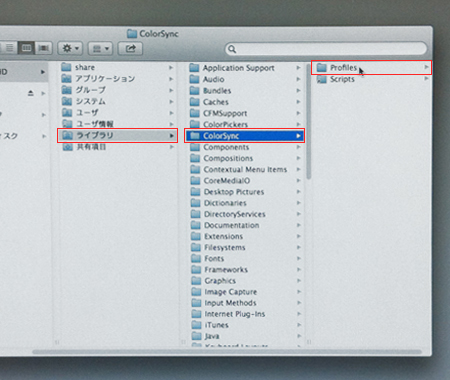Open the Graphics folder
The width and height of the screenshot is (450, 380).
pyautogui.click(x=245, y=281)
